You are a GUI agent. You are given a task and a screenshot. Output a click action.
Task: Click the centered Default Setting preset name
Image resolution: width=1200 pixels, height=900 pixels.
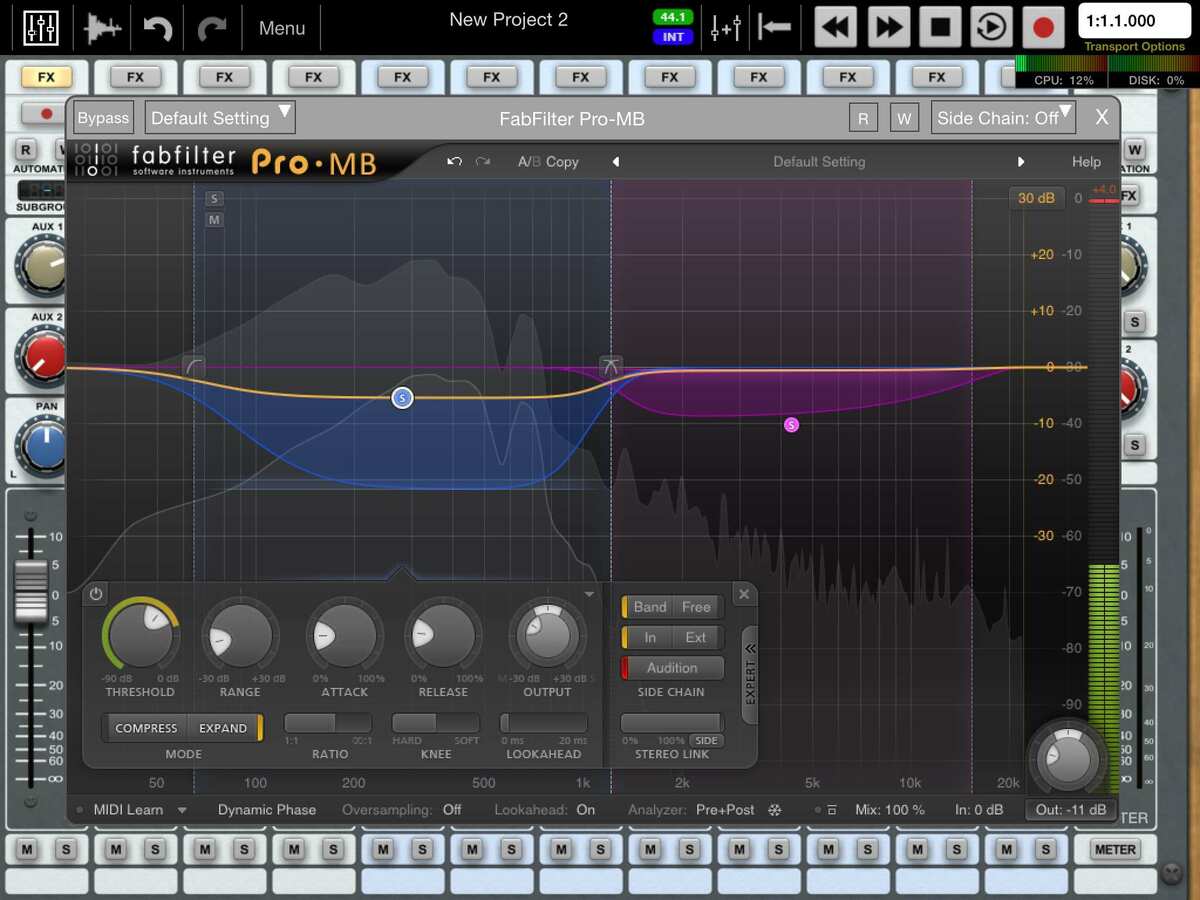pyautogui.click(x=819, y=161)
